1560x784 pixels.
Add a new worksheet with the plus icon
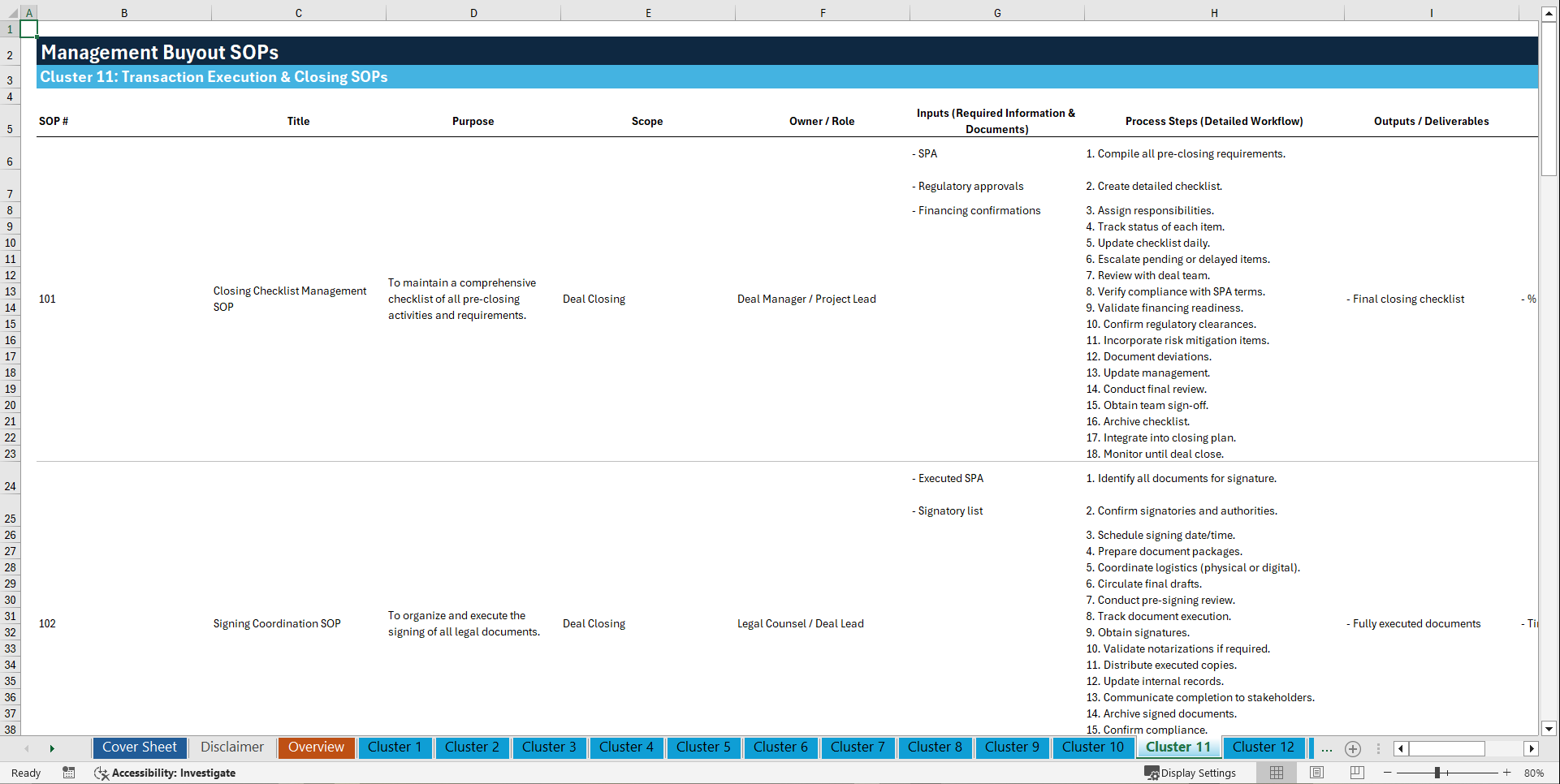point(1353,748)
